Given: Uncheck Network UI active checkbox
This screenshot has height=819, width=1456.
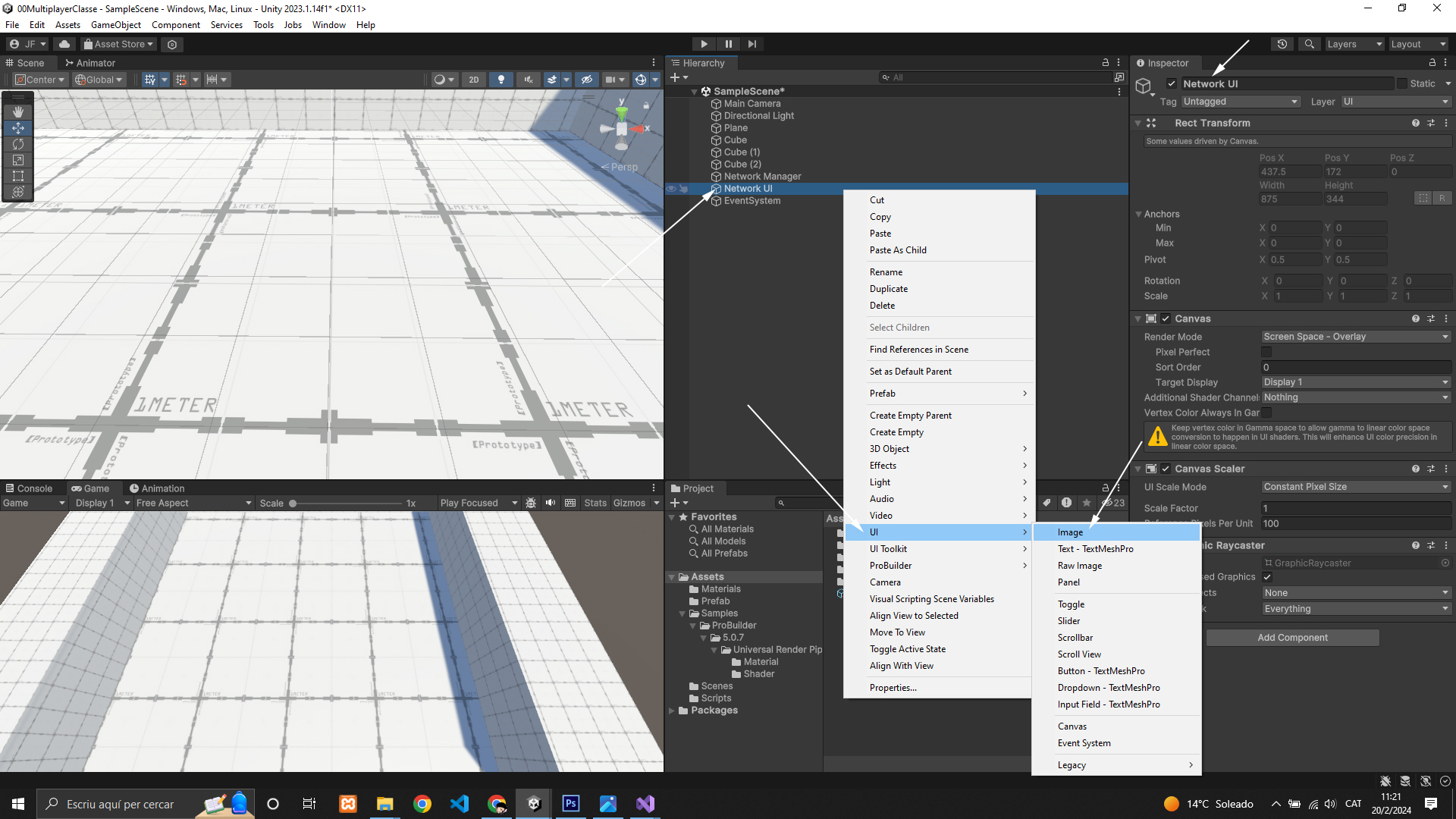Looking at the screenshot, I should pos(1172,84).
